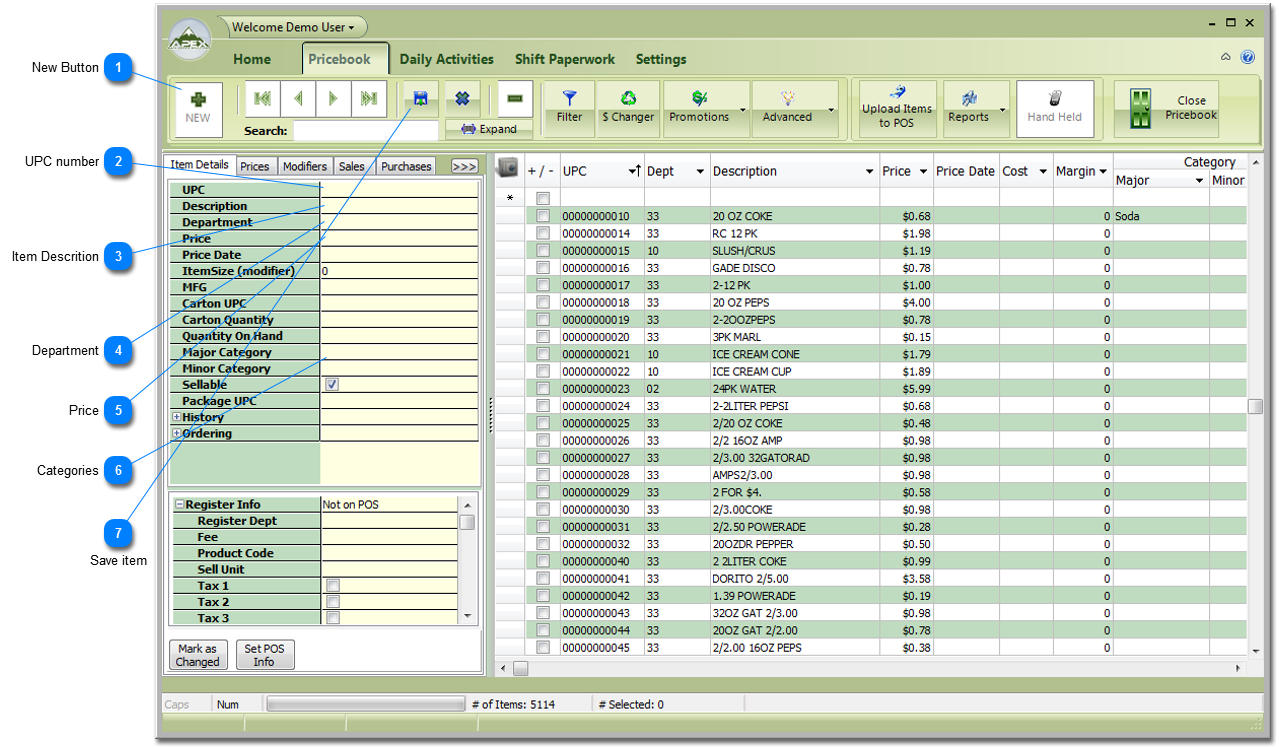1279x747 pixels.
Task: Open the Modifiers tab
Action: pyautogui.click(x=304, y=167)
